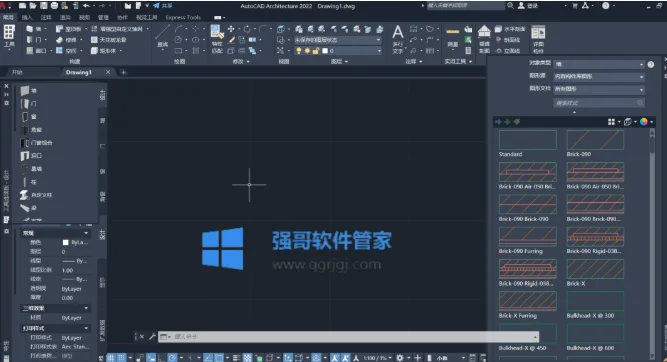Click the help icon beside object type dropdown
This screenshot has height=362, width=667.
pos(650,64)
